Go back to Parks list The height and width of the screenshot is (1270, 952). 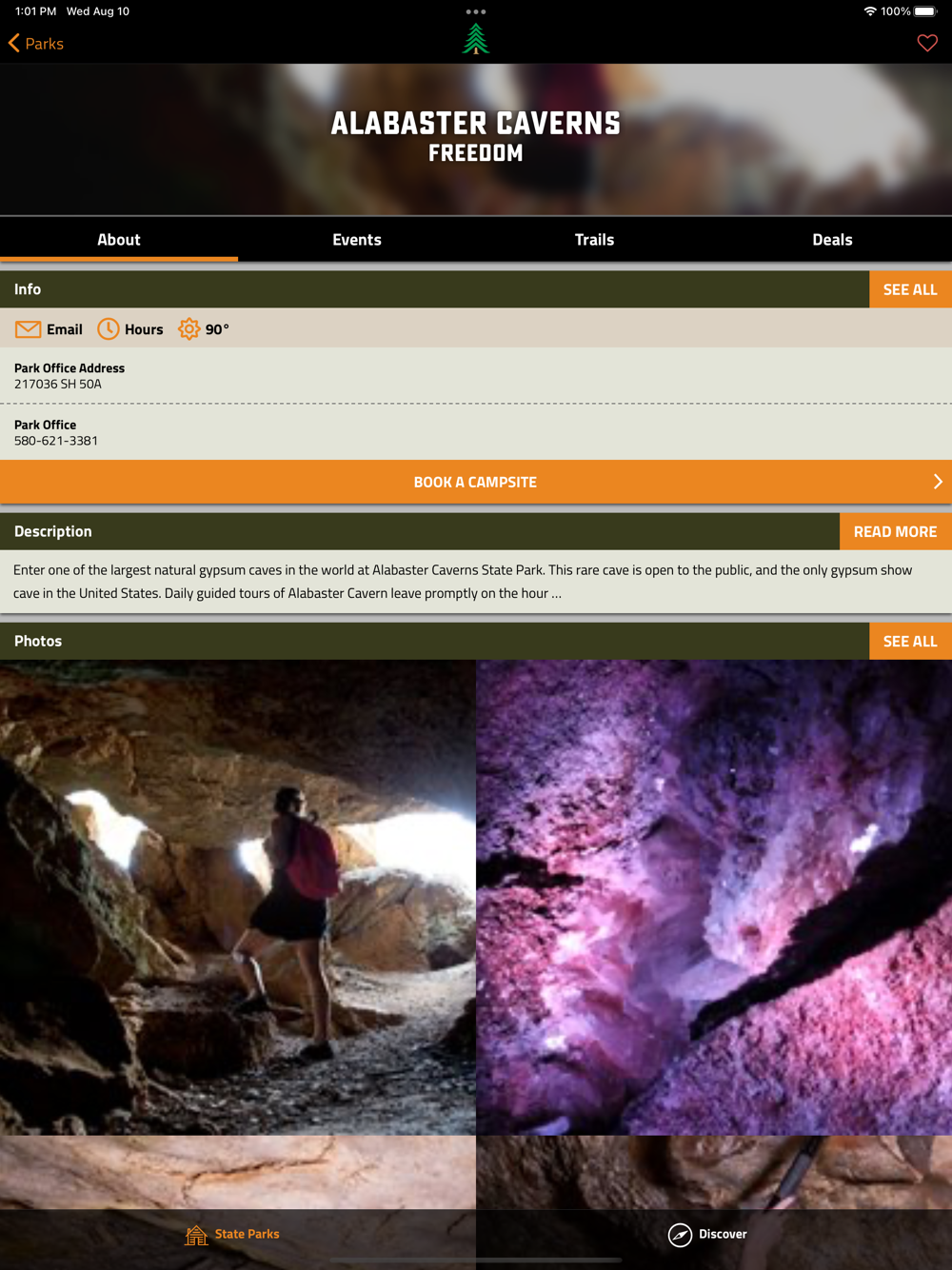click(x=36, y=44)
